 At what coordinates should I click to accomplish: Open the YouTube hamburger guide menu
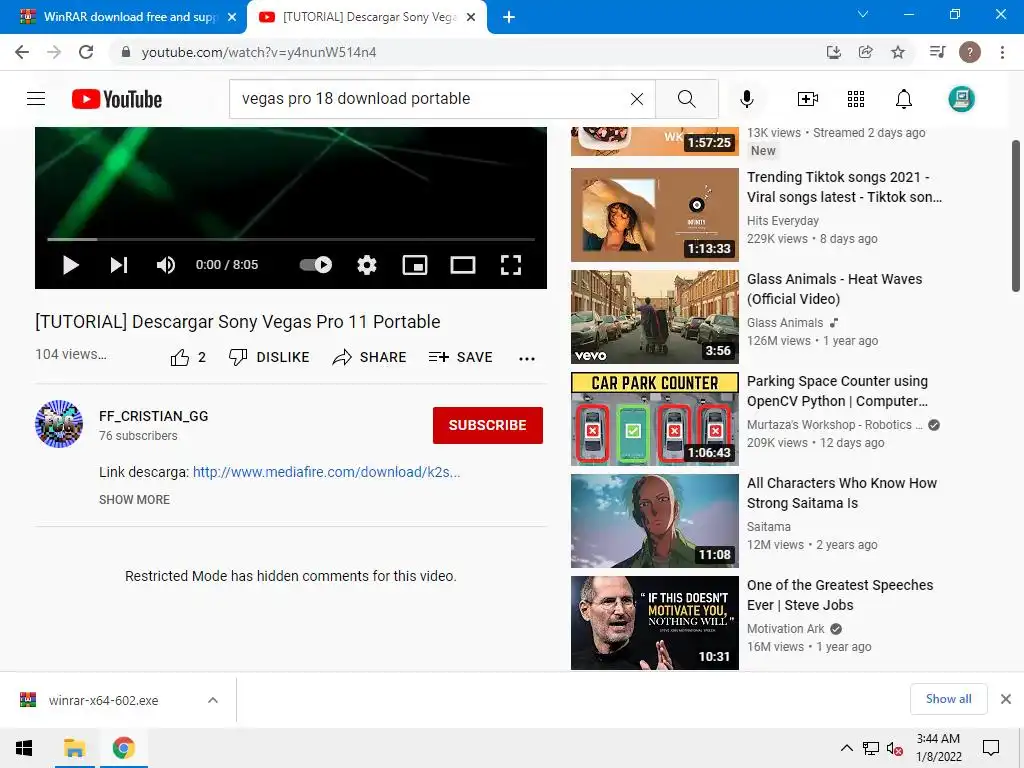point(36,99)
